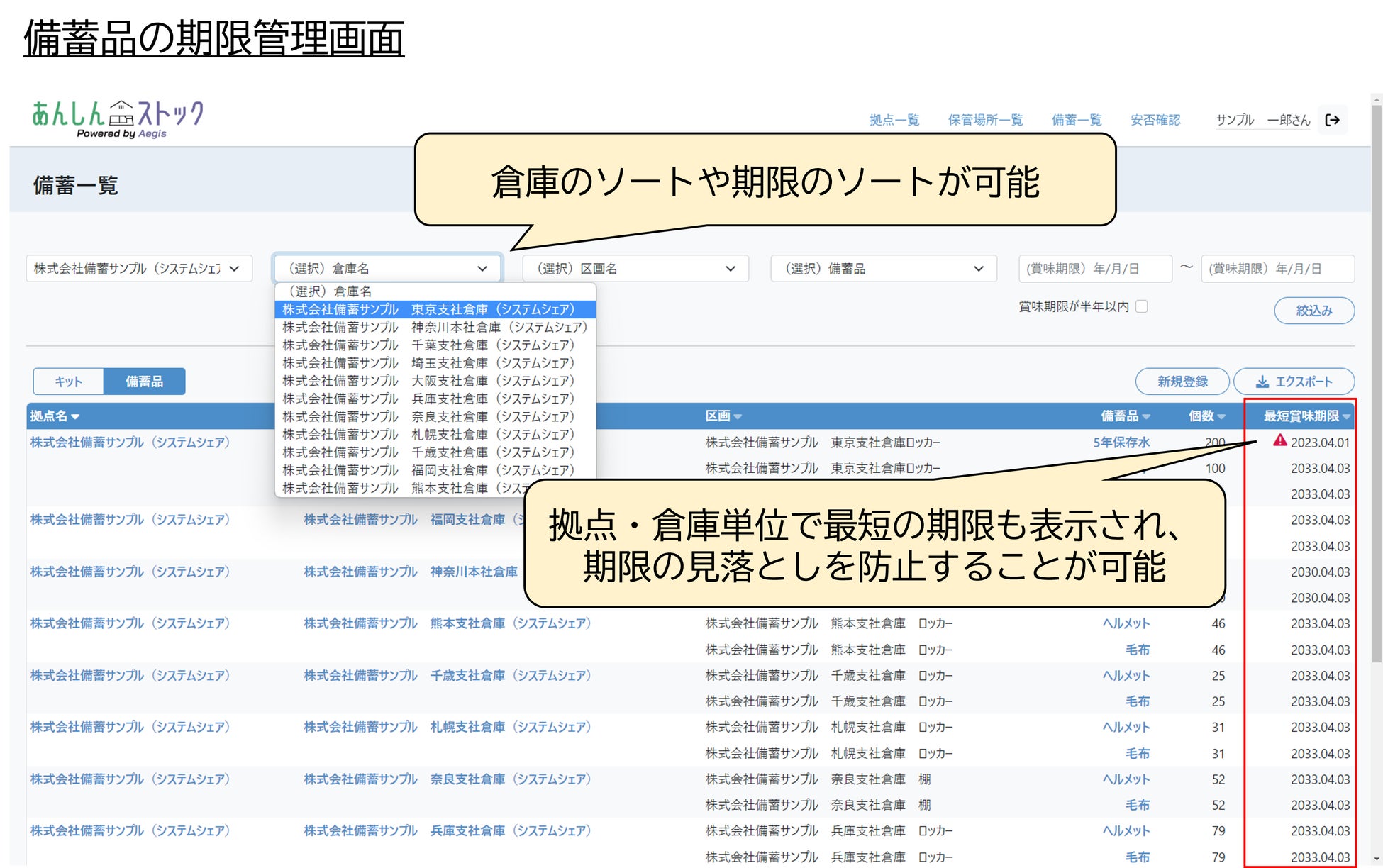1383x868 pixels.
Task: Open the 区画名 selection dropdown
Action: point(635,269)
